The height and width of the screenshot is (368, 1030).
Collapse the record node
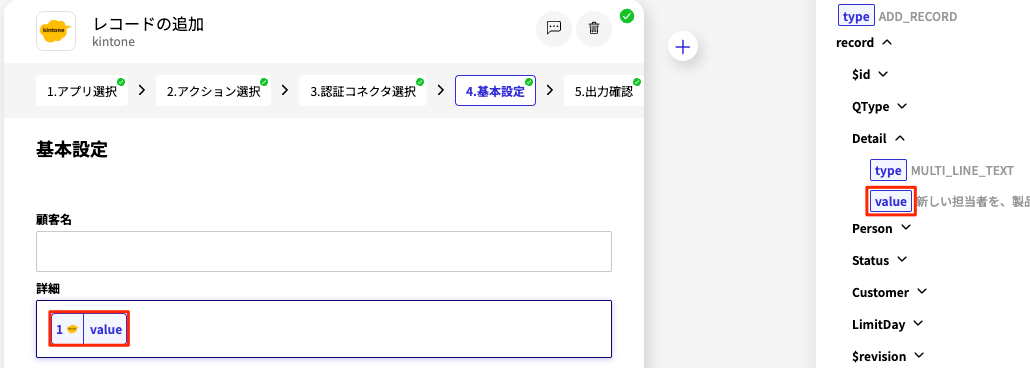(886, 42)
